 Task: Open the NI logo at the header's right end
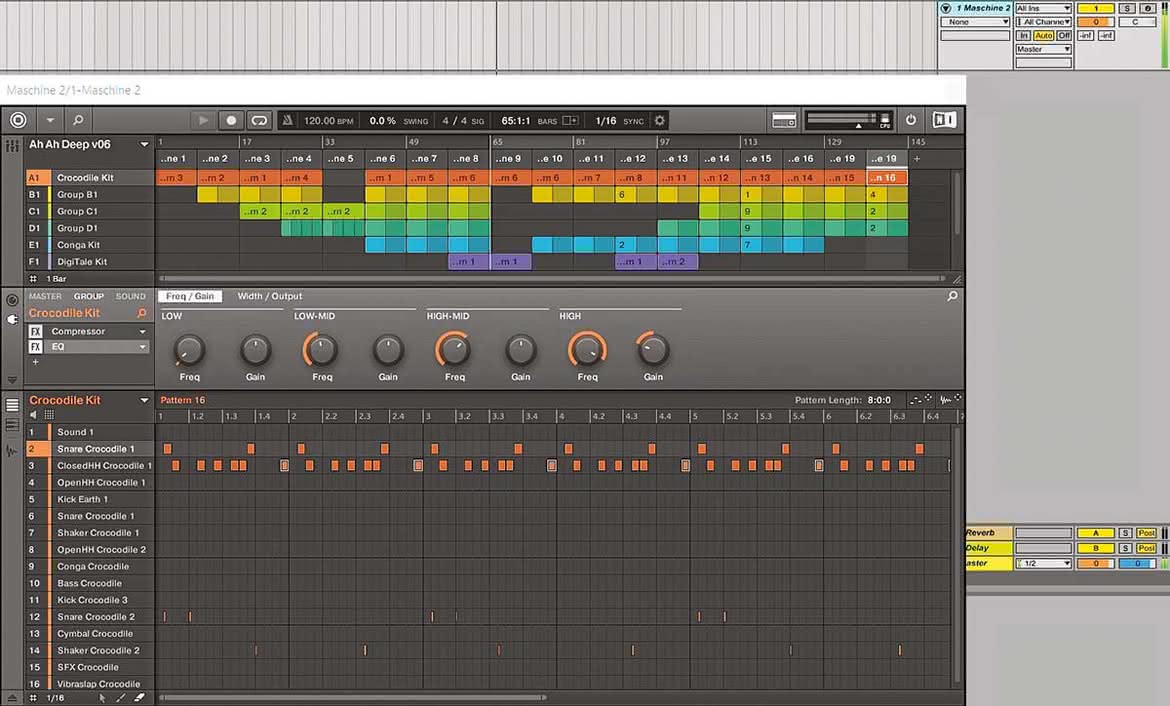click(x=944, y=120)
